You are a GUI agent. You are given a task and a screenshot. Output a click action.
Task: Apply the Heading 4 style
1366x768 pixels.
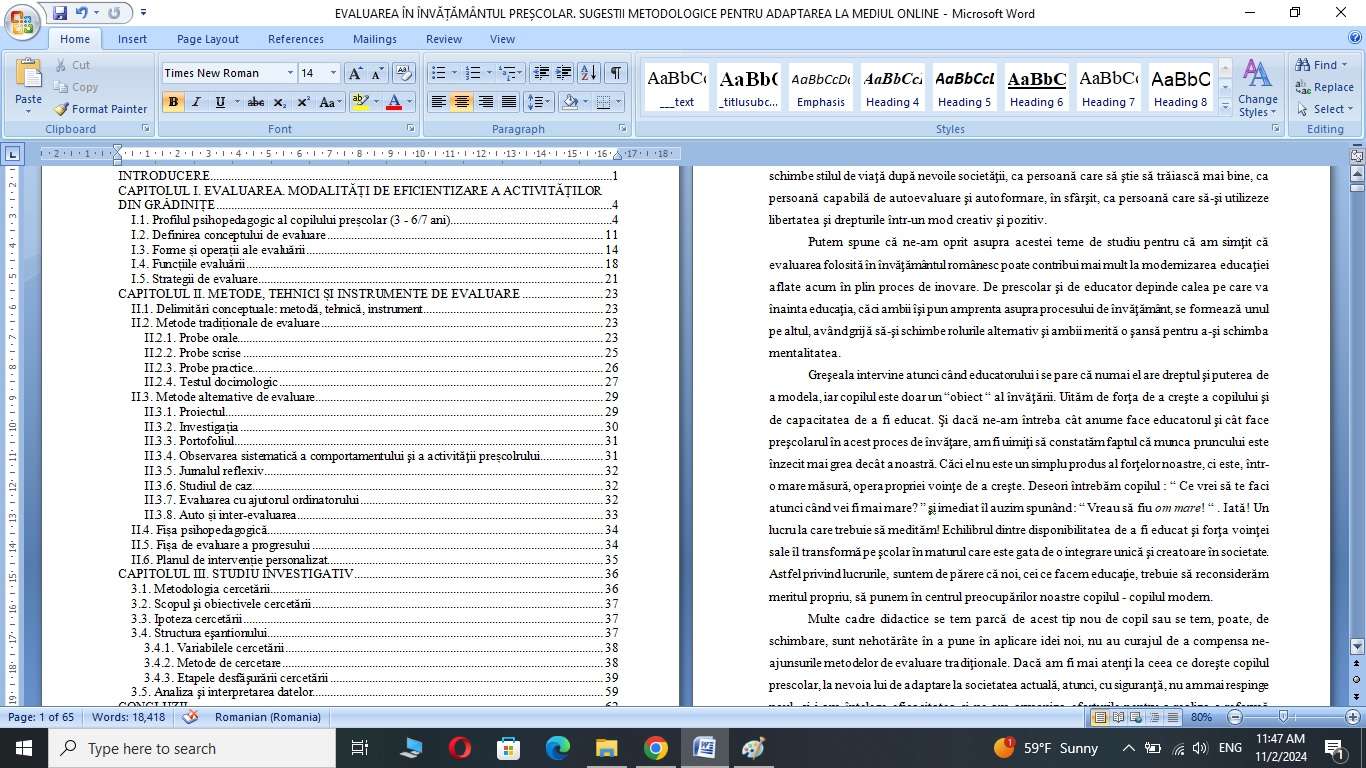pyautogui.click(x=893, y=88)
